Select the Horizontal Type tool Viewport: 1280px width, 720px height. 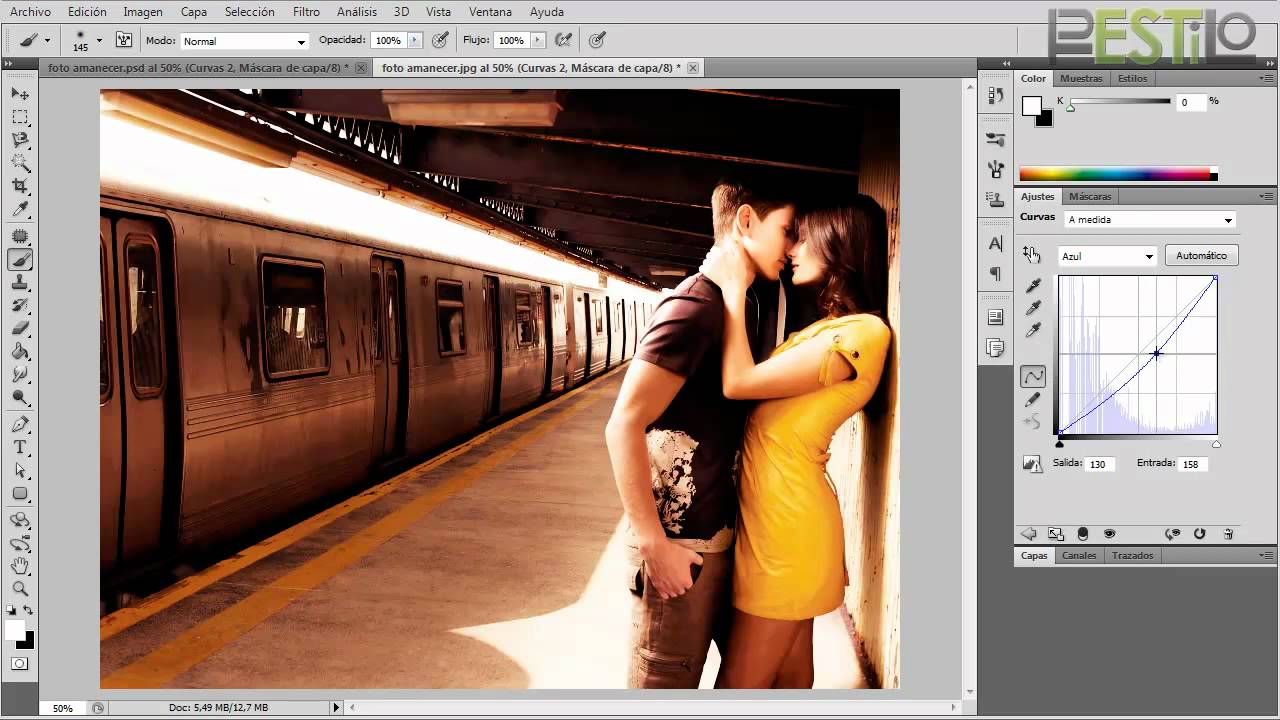pos(20,447)
